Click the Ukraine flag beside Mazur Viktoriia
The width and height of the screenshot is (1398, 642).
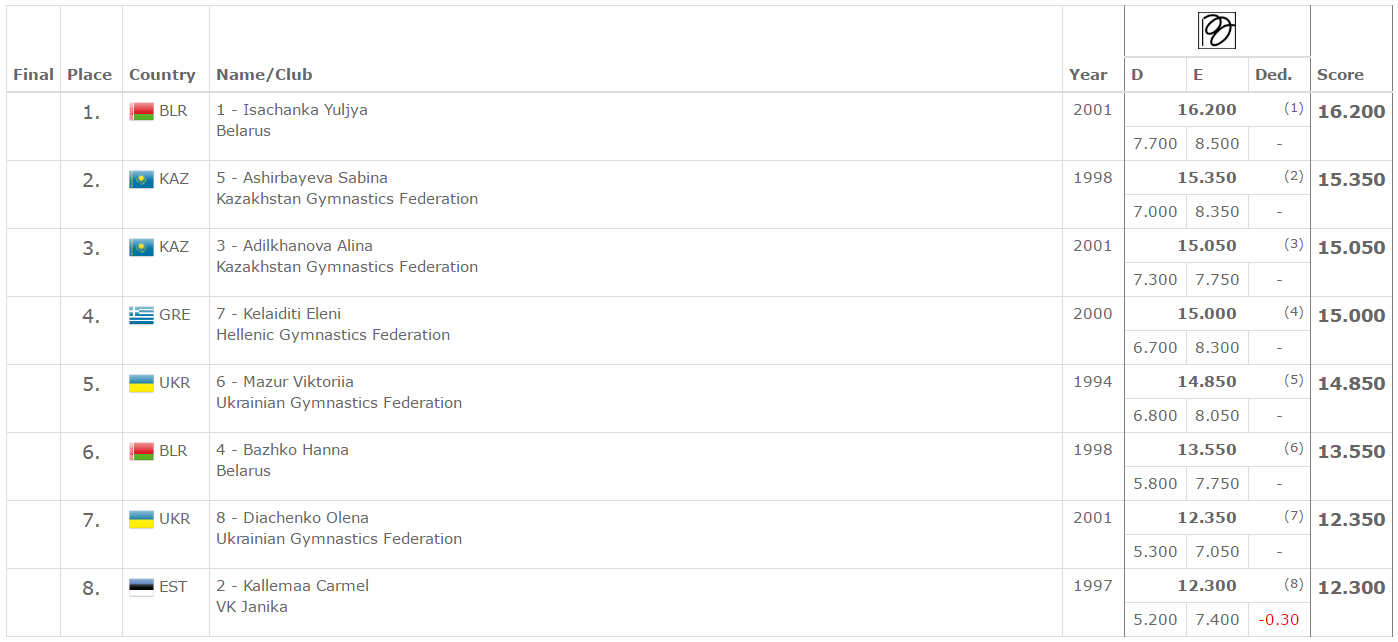point(141,383)
